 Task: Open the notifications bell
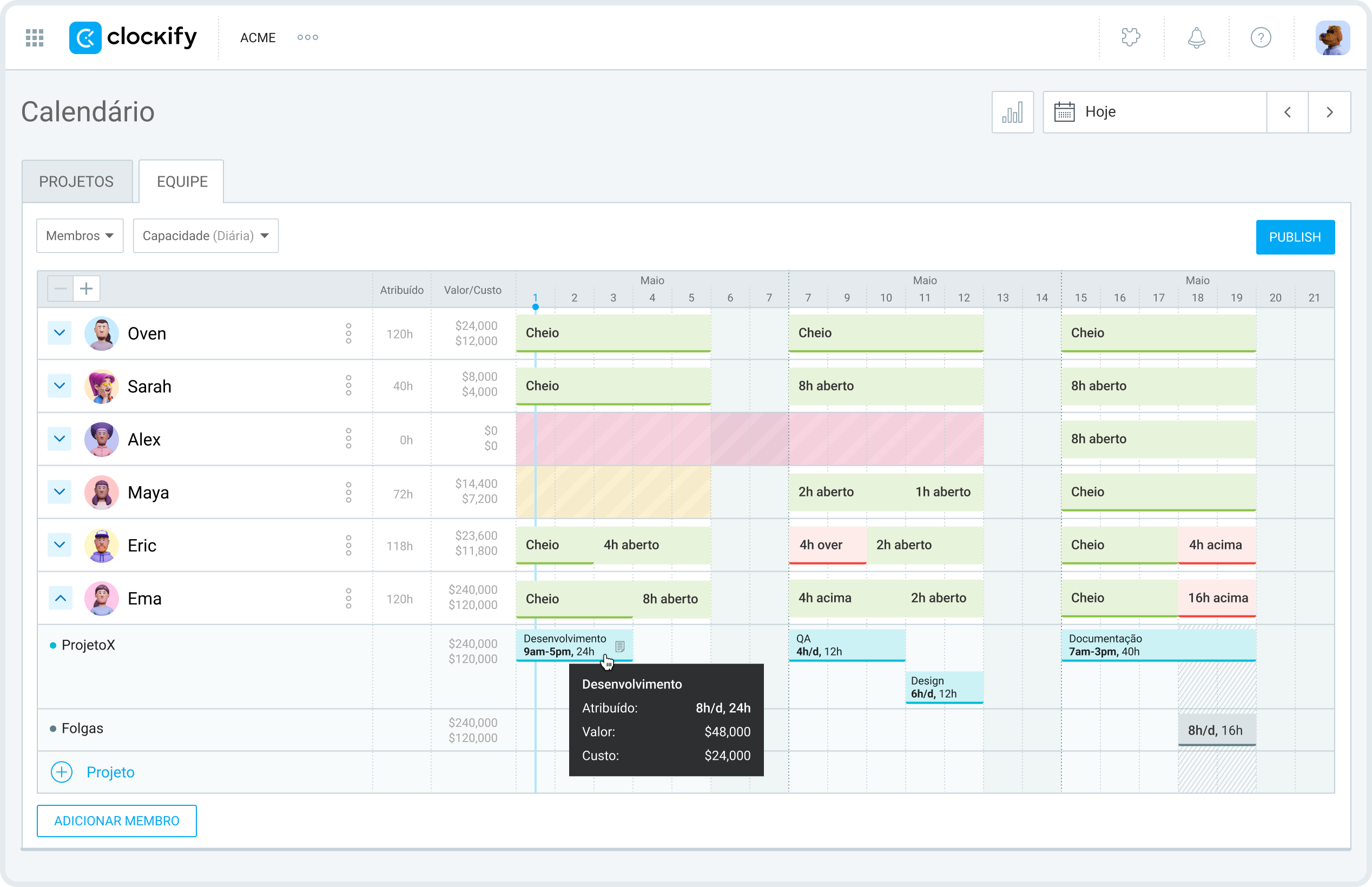point(1196,37)
